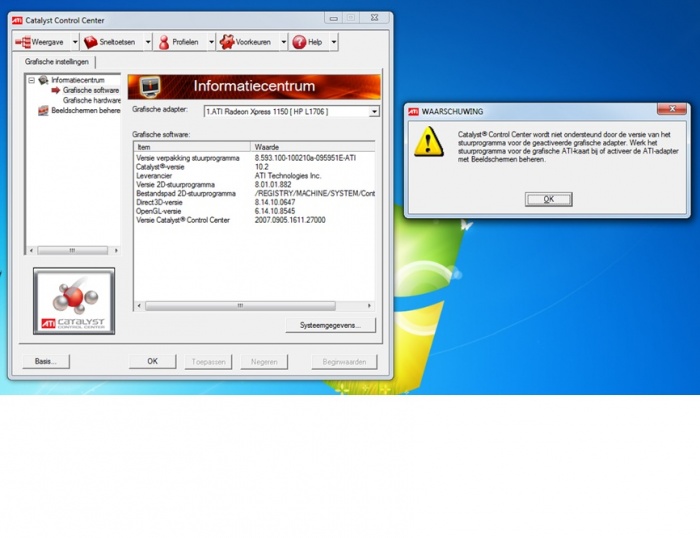This screenshot has width=700, height=538.
Task: Open the Sneltoetsen dropdown arrow
Action: [x=148, y=42]
